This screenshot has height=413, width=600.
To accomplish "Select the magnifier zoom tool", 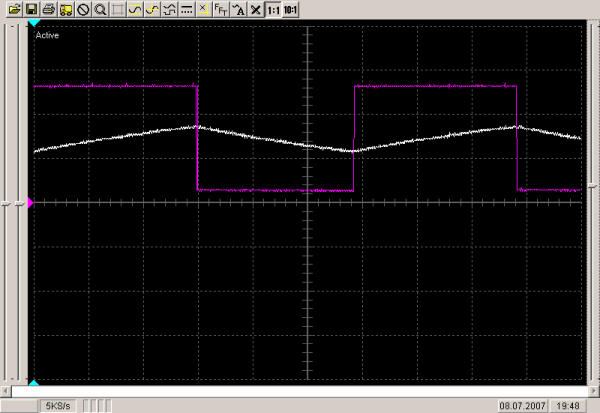I will click(x=100, y=9).
